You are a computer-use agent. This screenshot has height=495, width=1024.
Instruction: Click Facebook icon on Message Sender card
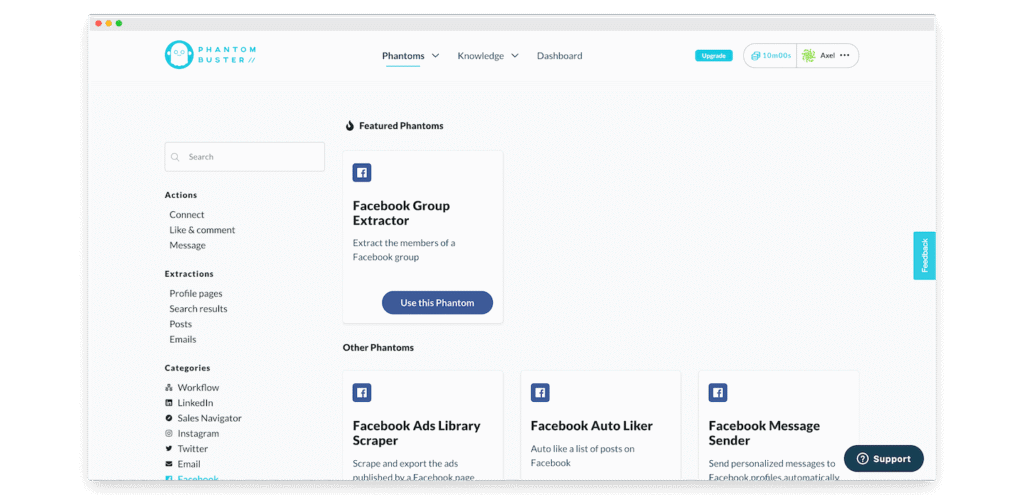(718, 392)
